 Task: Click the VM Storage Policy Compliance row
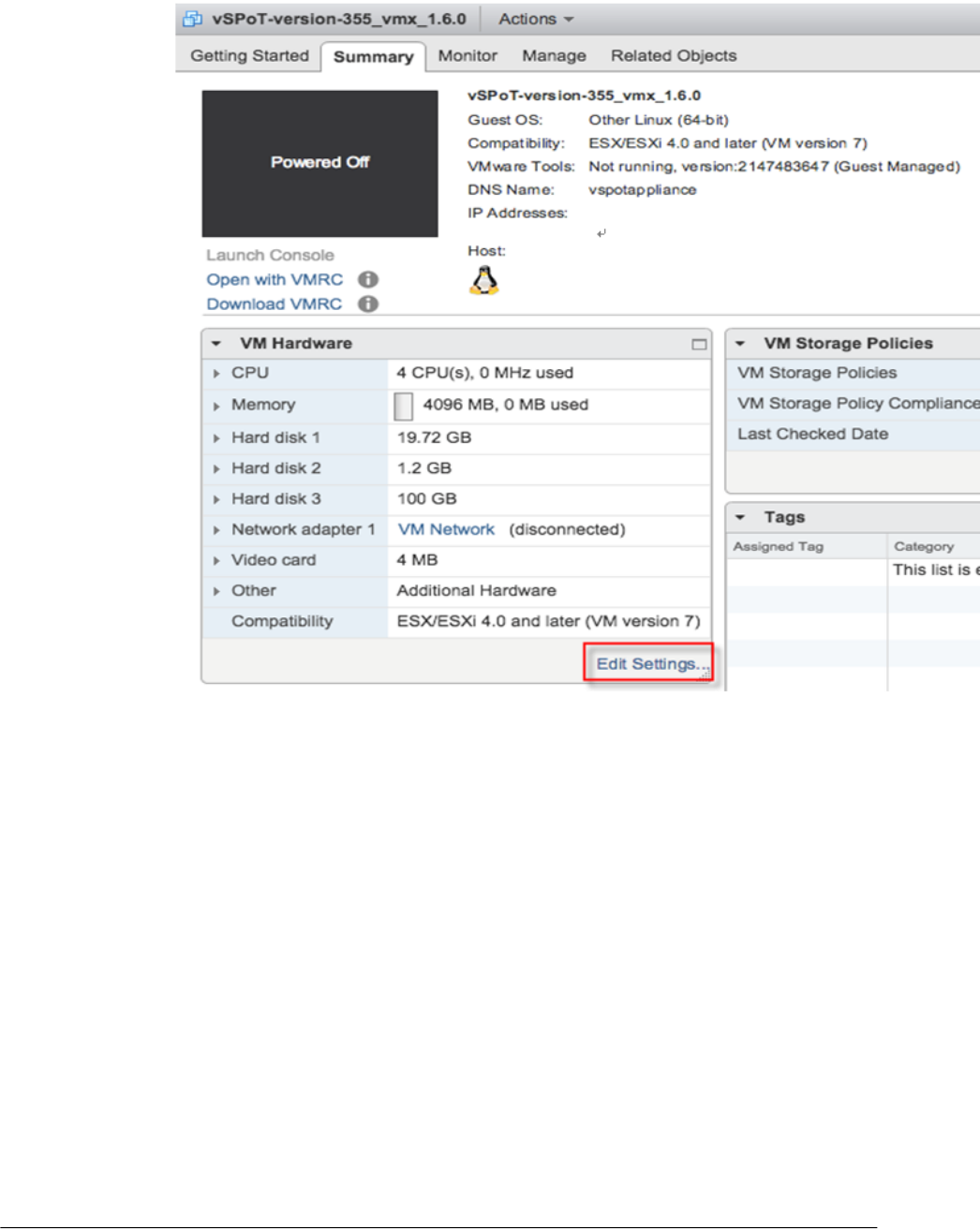pyautogui.click(x=854, y=404)
